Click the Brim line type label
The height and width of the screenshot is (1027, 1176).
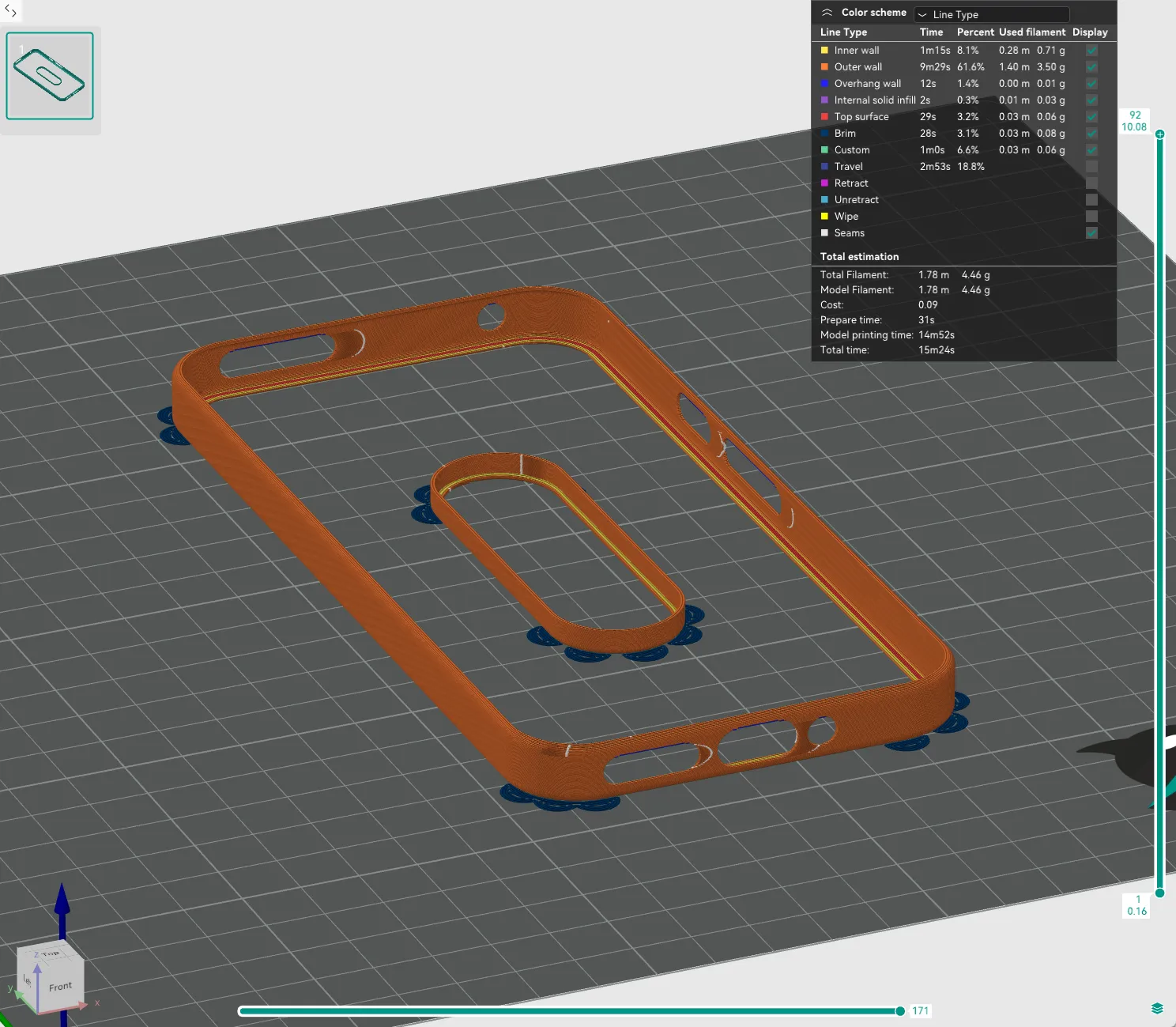click(845, 134)
